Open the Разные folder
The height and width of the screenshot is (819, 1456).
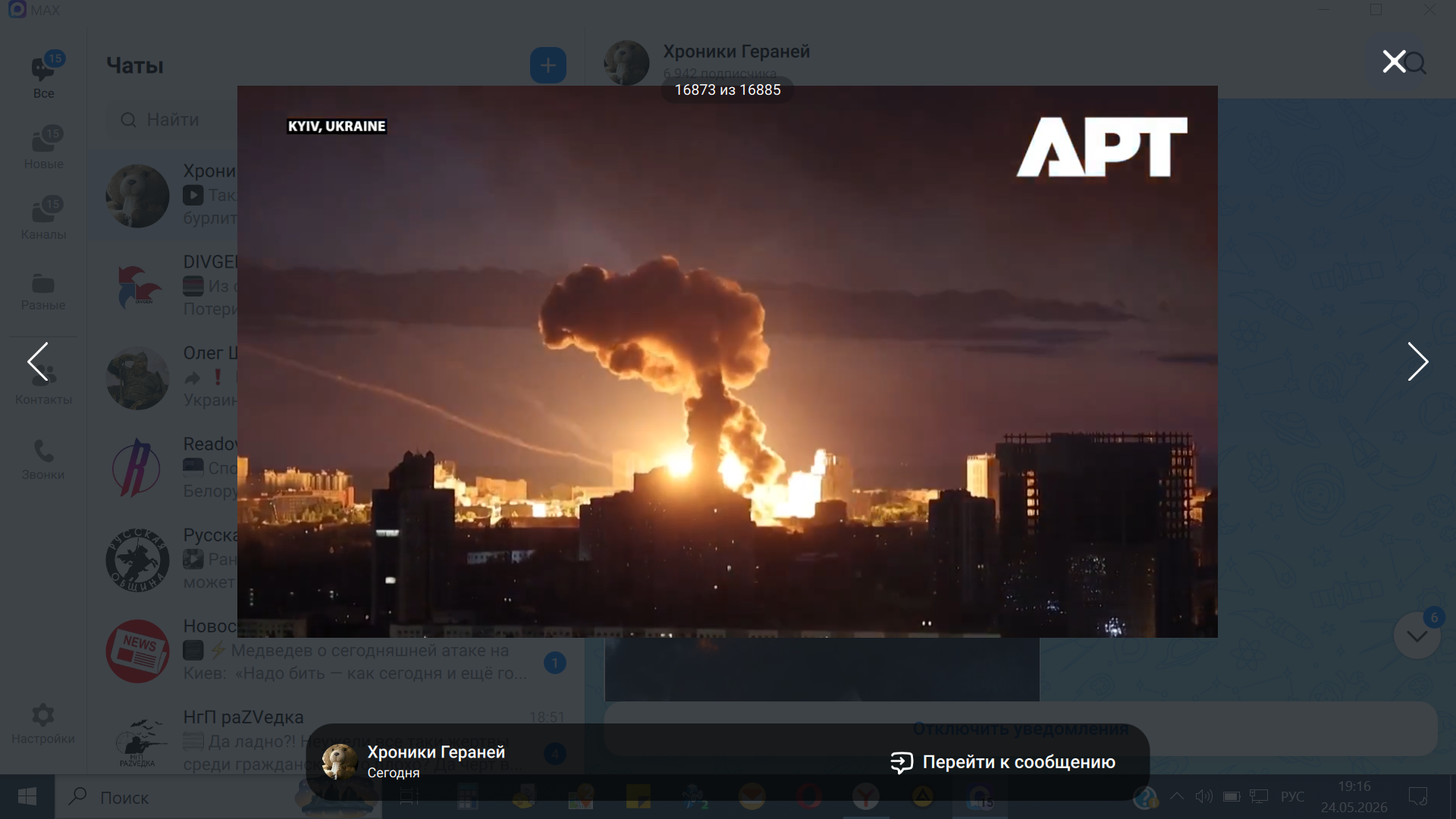[43, 292]
